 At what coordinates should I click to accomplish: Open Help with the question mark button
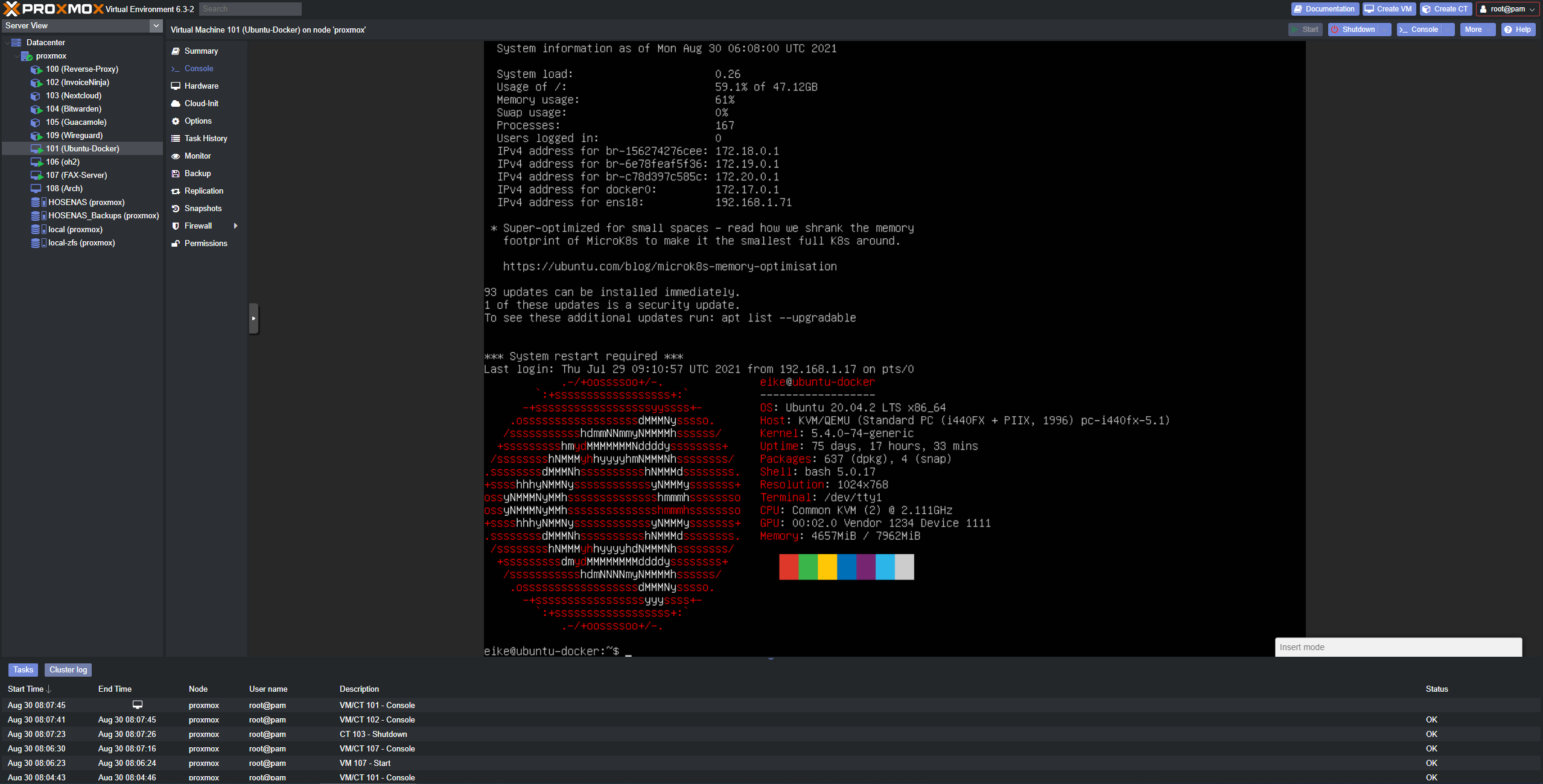click(x=1517, y=30)
